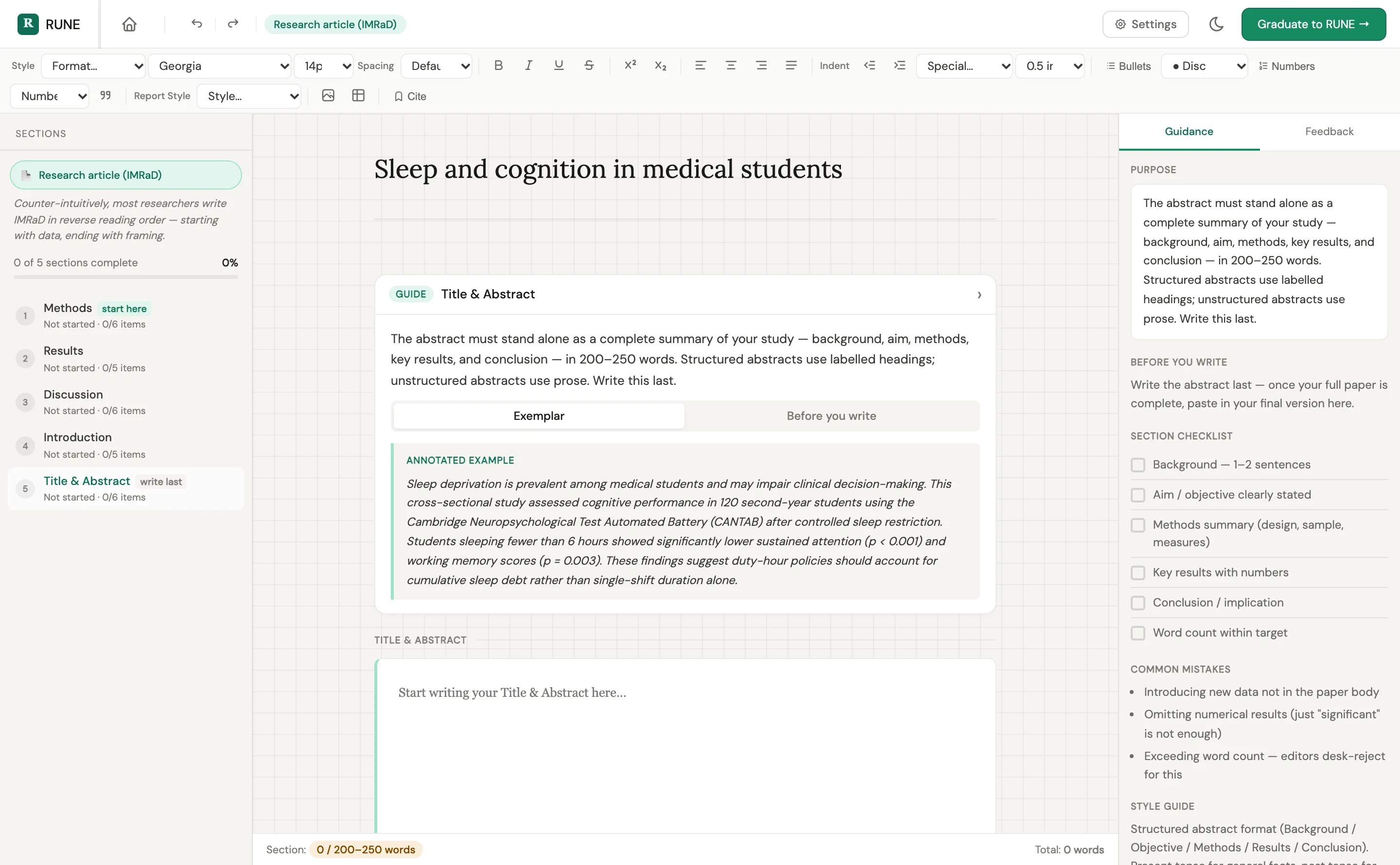Tick the Methods summary checkbox
1400x865 pixels.
(x=1138, y=525)
